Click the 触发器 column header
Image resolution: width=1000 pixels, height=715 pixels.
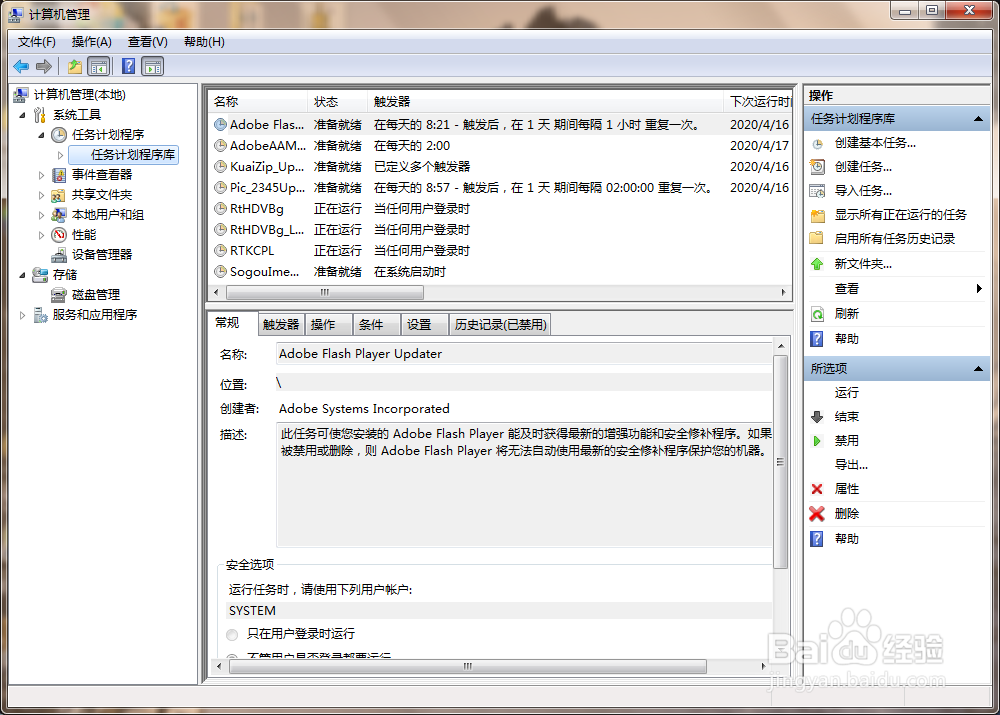click(x=546, y=102)
